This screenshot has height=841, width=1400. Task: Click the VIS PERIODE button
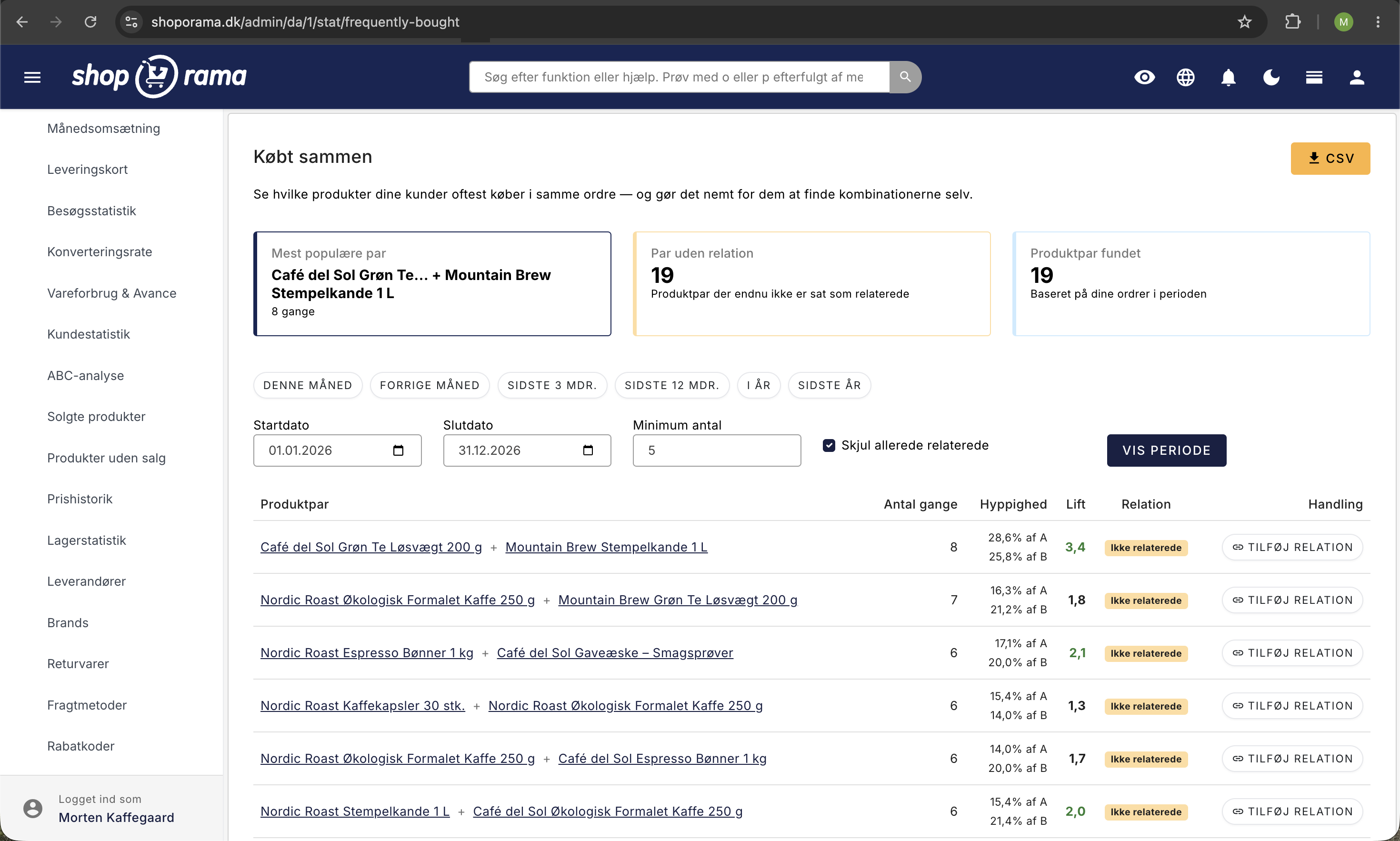pos(1166,451)
